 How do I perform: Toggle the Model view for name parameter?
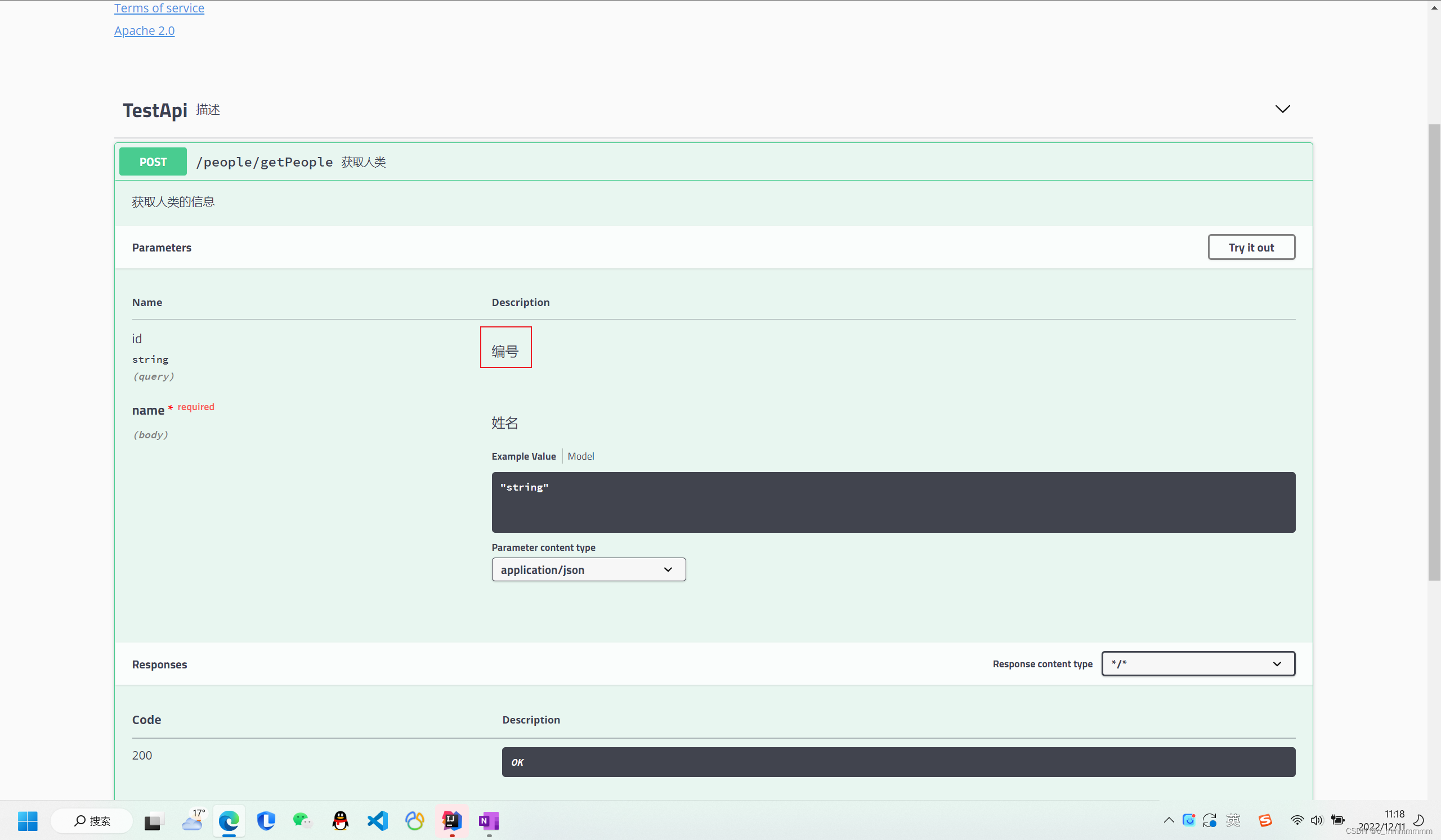coord(581,456)
